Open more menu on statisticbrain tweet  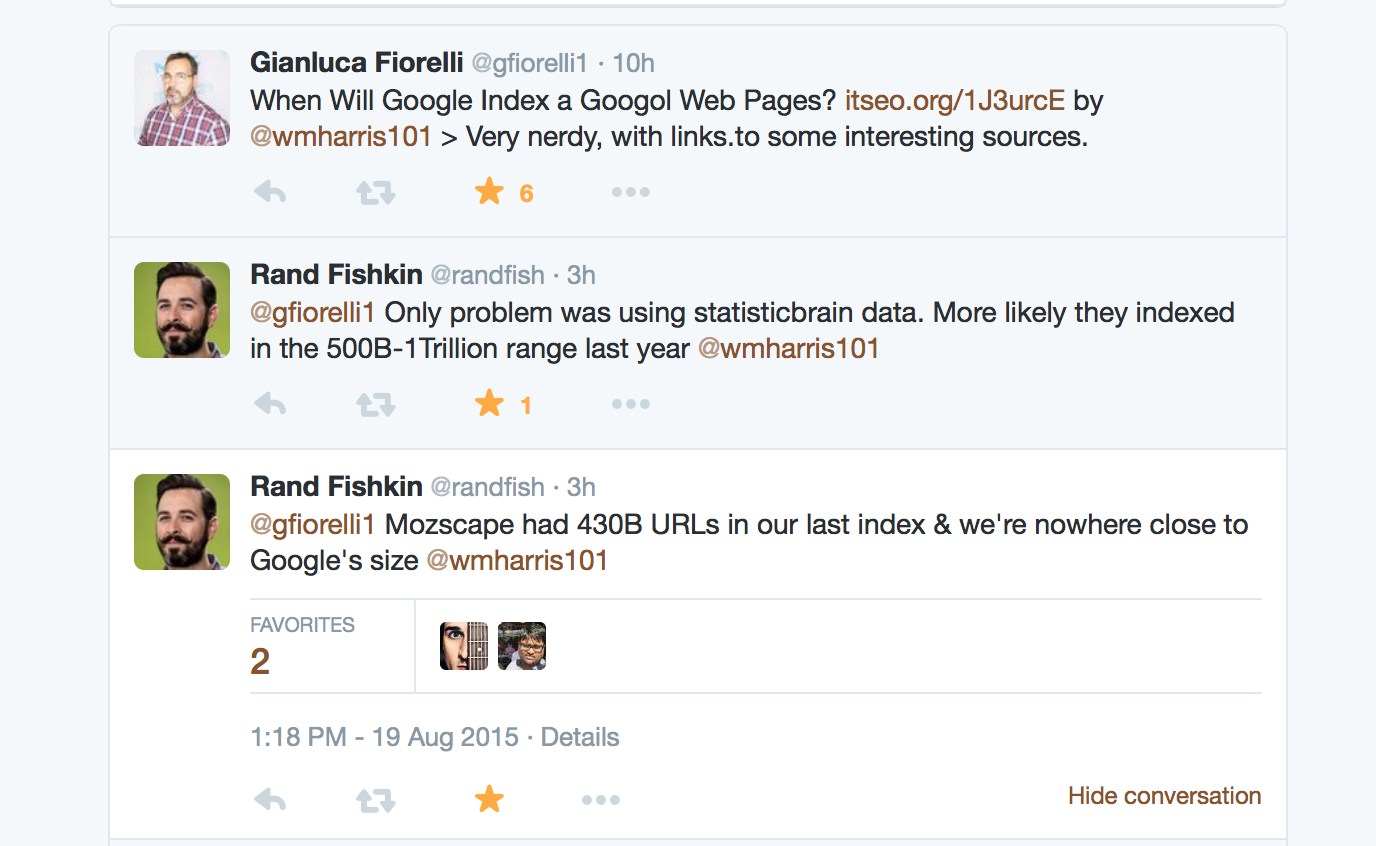(x=631, y=404)
